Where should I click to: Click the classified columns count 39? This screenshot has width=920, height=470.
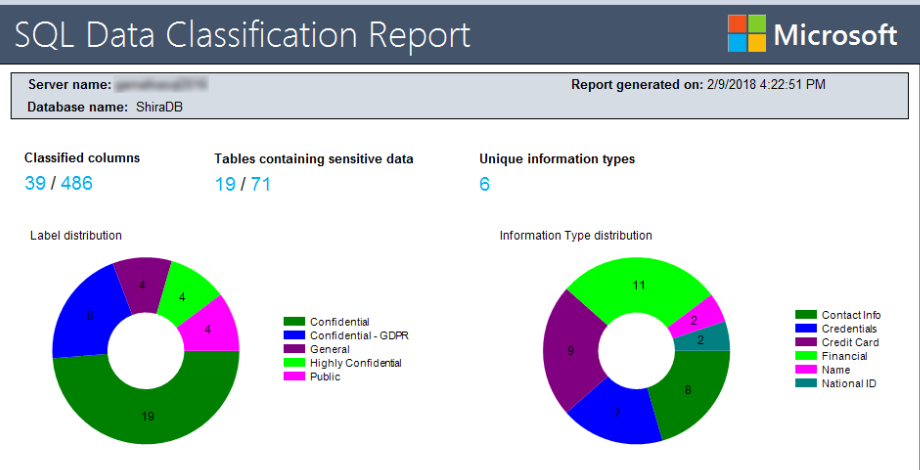pos(35,183)
